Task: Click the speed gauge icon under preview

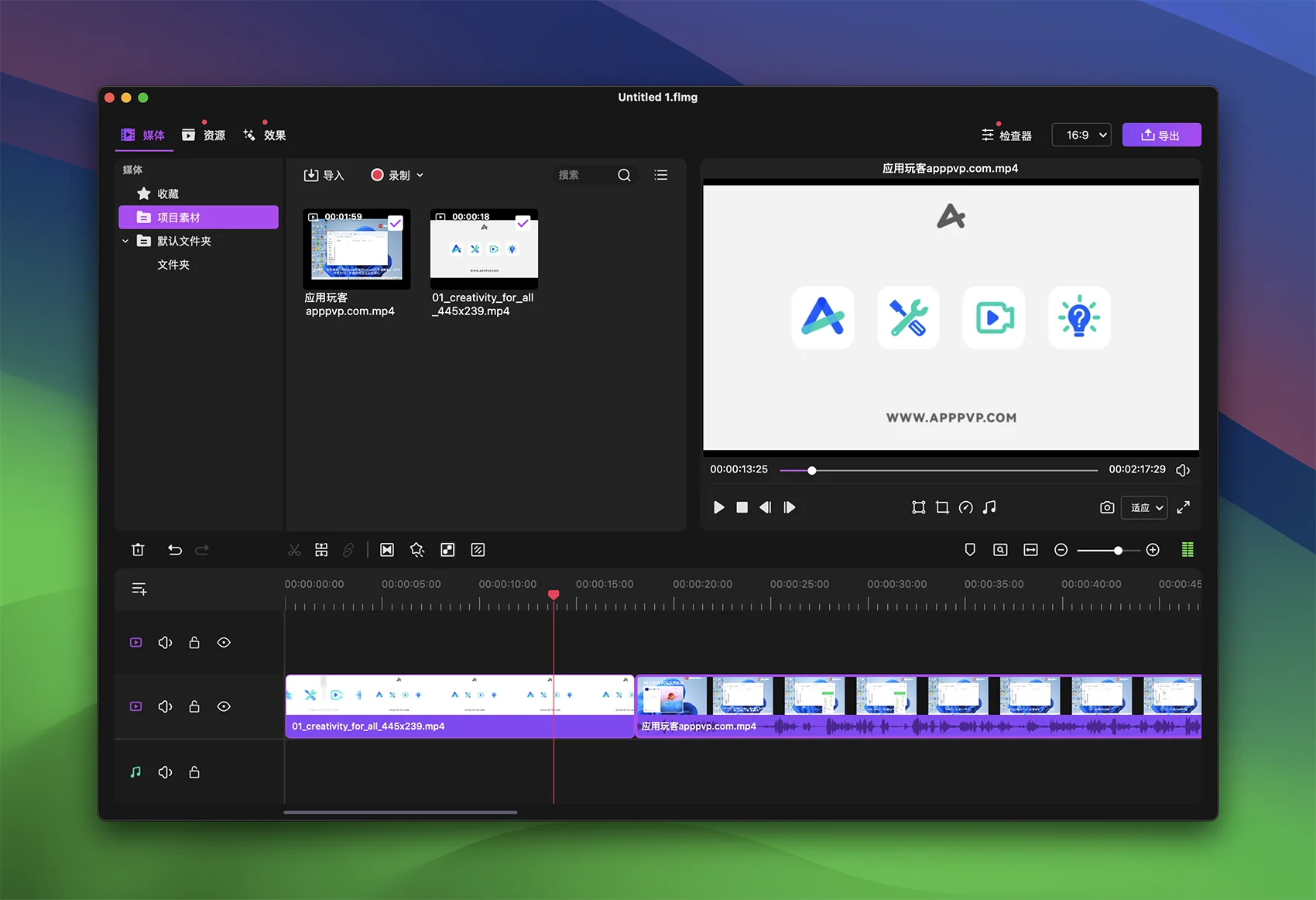Action: [x=966, y=507]
